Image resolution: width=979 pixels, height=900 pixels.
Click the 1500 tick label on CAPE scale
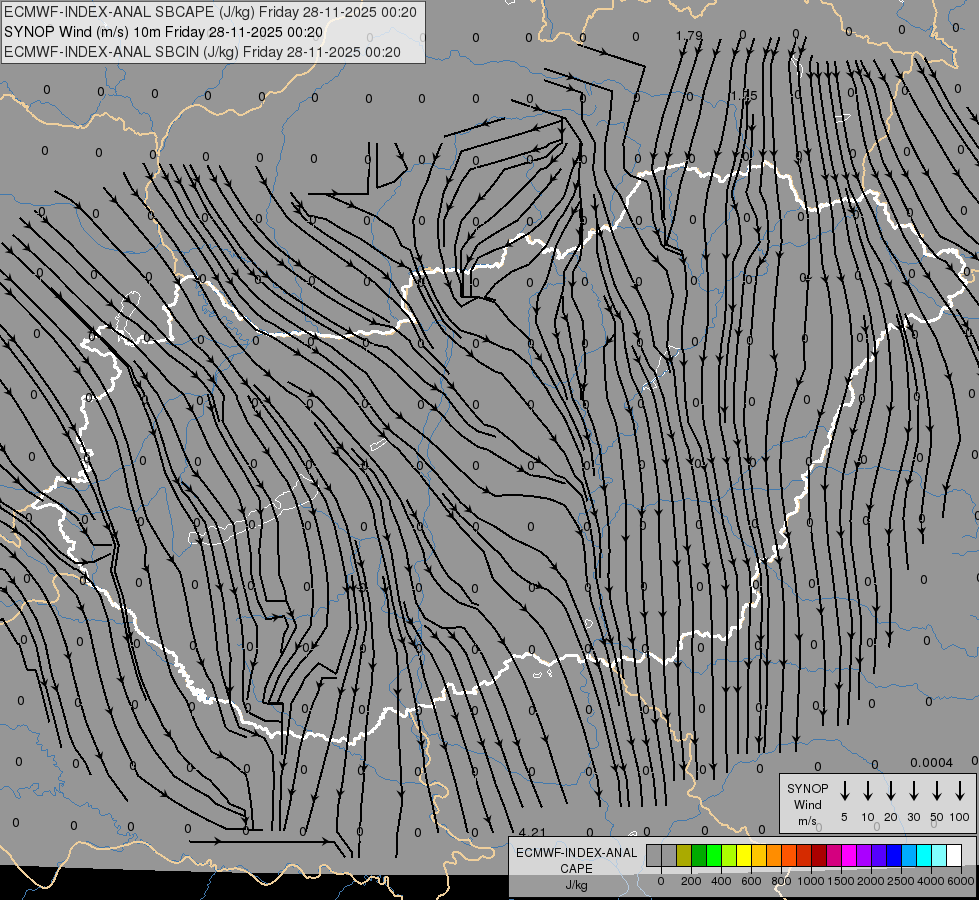(x=841, y=881)
